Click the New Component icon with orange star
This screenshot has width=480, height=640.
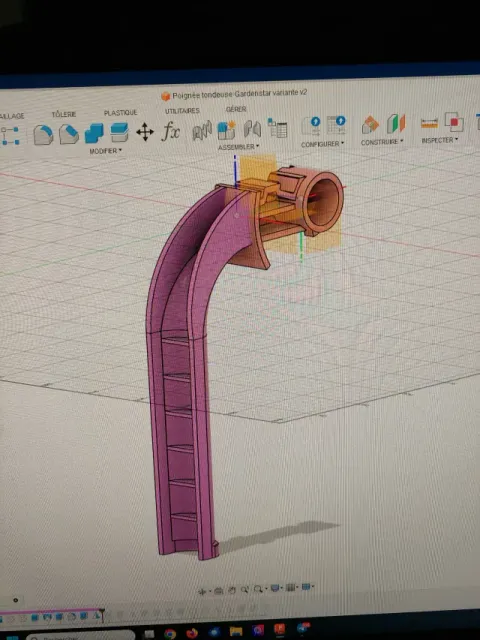pyautogui.click(x=227, y=130)
